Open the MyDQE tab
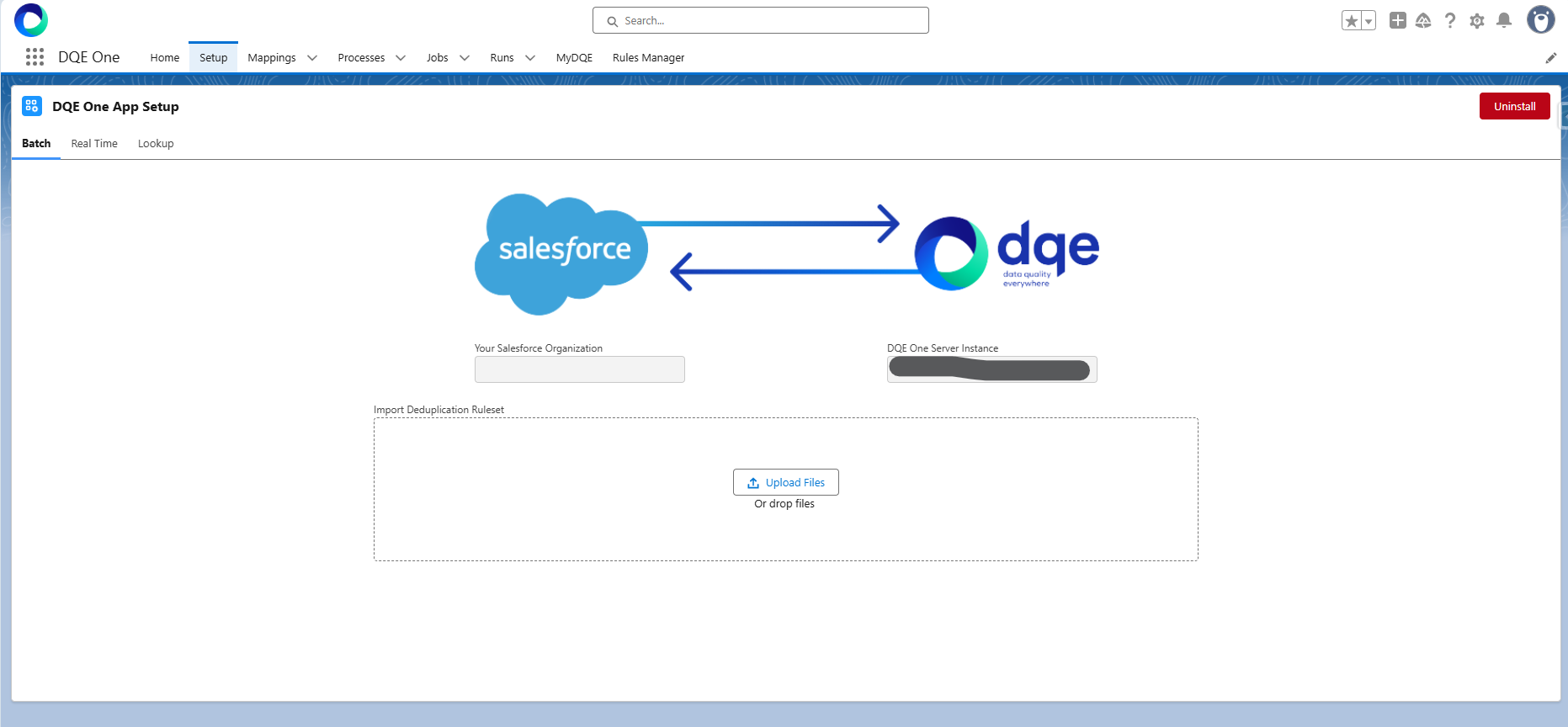This screenshot has height=727, width=1568. (x=574, y=57)
